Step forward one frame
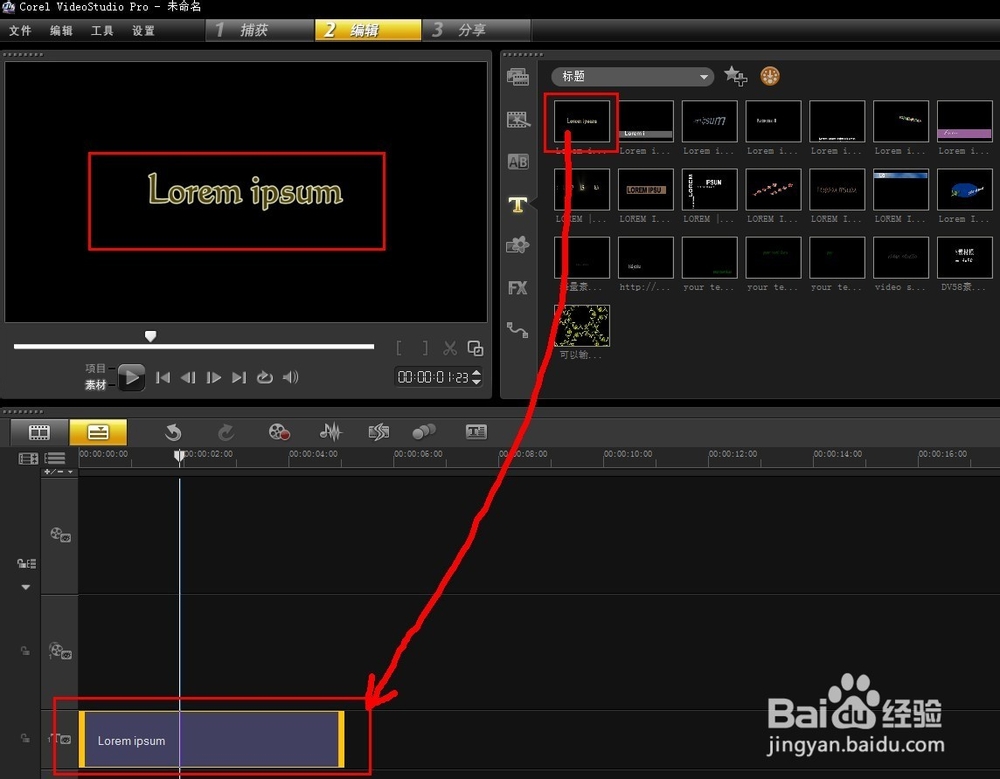 click(x=214, y=377)
